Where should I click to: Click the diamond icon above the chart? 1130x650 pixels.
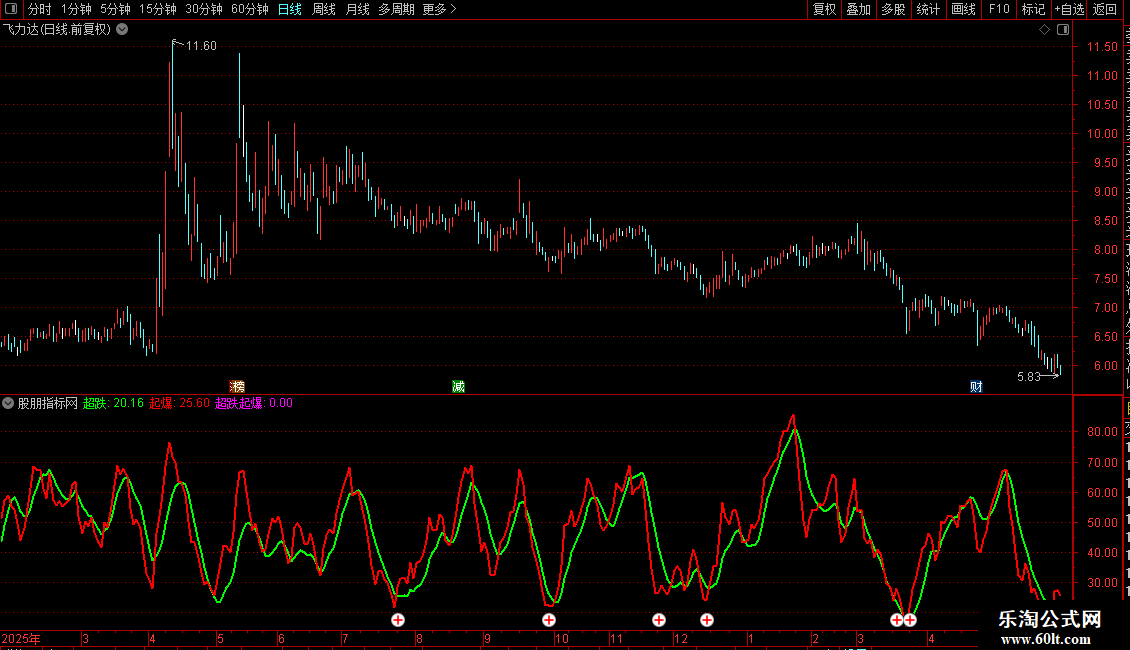point(1044,30)
